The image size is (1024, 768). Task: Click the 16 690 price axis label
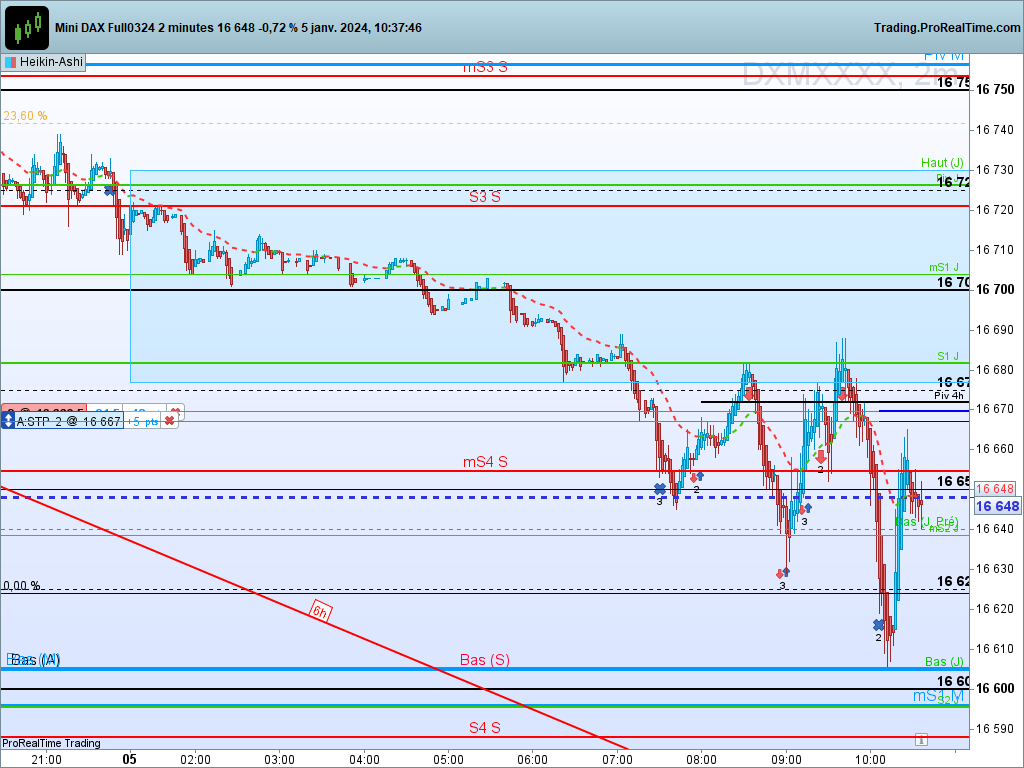coord(995,330)
